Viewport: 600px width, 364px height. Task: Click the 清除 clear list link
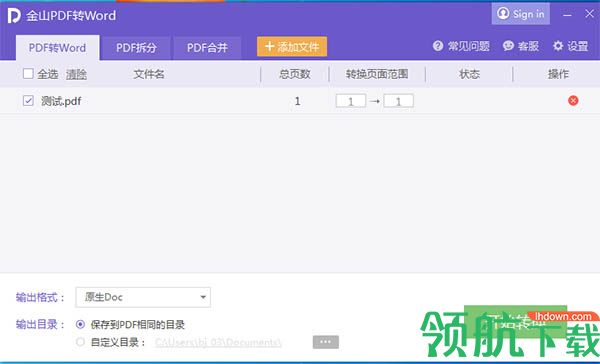76,74
